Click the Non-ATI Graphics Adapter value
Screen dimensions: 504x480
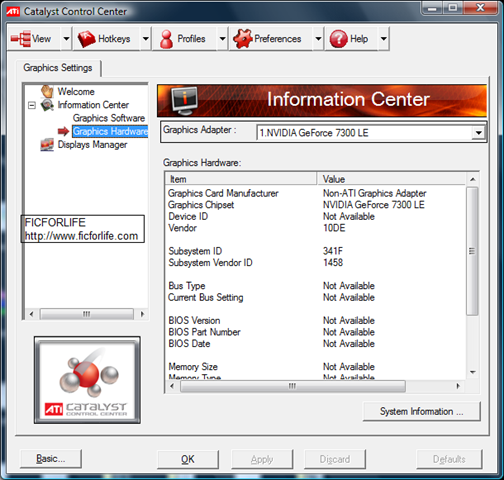(375, 193)
